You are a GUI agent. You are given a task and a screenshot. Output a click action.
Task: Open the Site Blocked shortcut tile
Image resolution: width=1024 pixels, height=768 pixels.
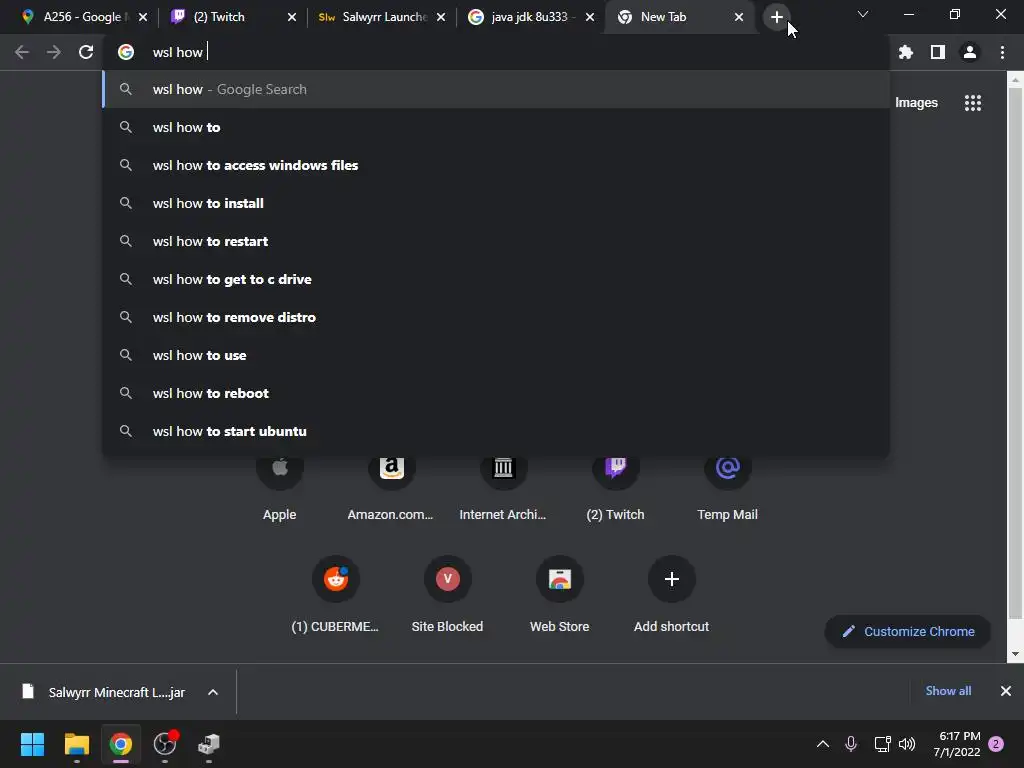pyautogui.click(x=447, y=594)
